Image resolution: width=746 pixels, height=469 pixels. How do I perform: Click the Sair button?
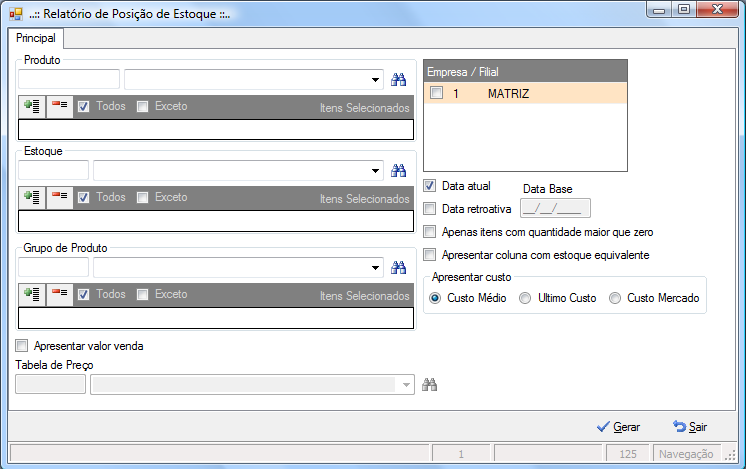coord(690,427)
